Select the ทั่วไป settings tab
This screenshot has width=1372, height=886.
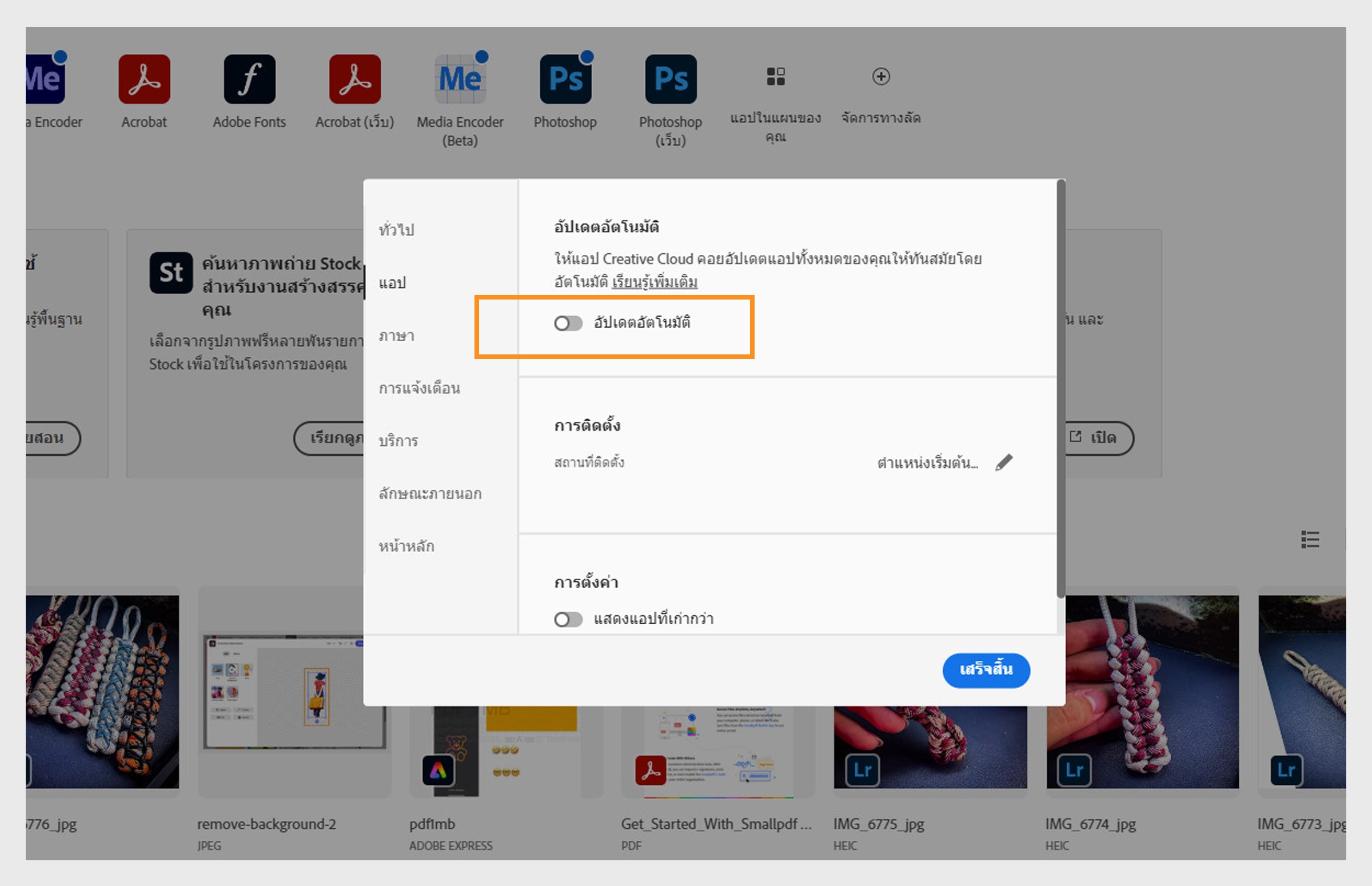pos(396,230)
